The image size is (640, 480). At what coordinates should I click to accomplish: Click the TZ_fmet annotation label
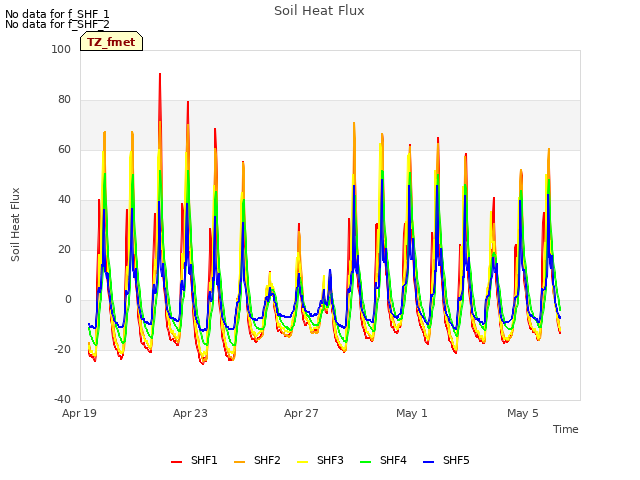click(111, 42)
